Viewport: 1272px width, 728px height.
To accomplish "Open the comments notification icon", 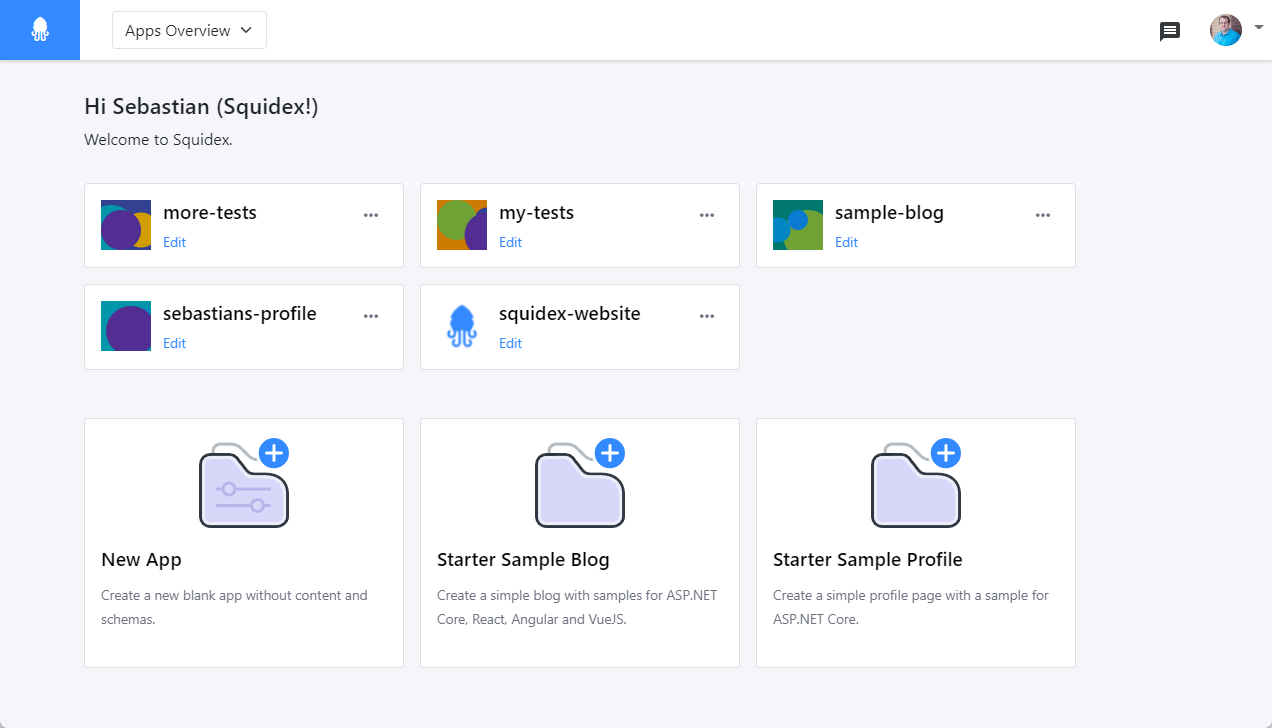I will pos(1169,31).
